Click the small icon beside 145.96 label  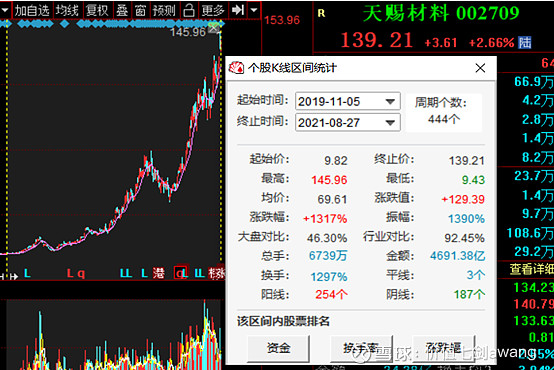click(213, 28)
